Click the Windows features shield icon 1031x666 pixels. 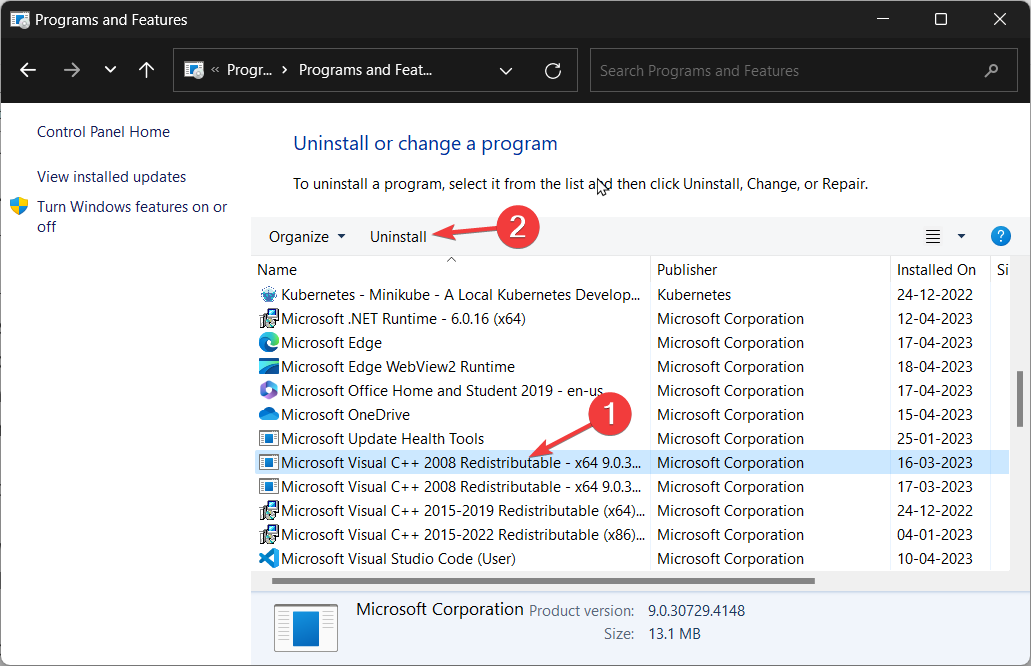tap(19, 206)
